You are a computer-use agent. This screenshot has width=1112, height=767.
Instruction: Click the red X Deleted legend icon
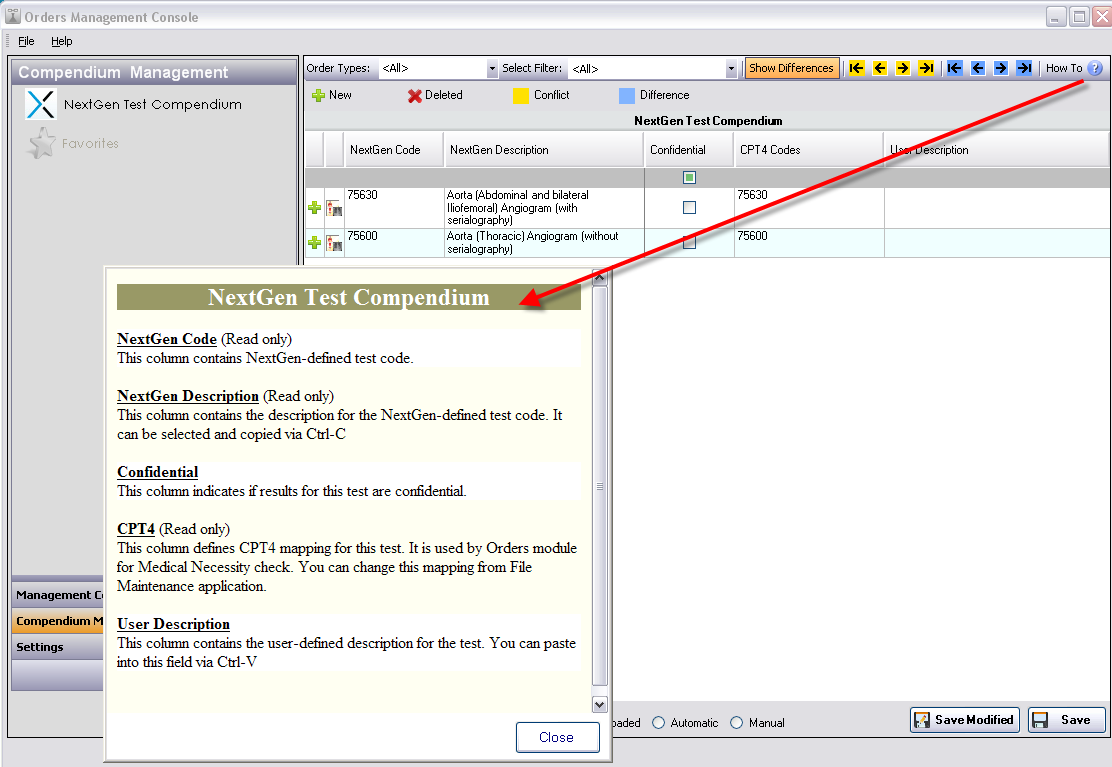pos(415,96)
